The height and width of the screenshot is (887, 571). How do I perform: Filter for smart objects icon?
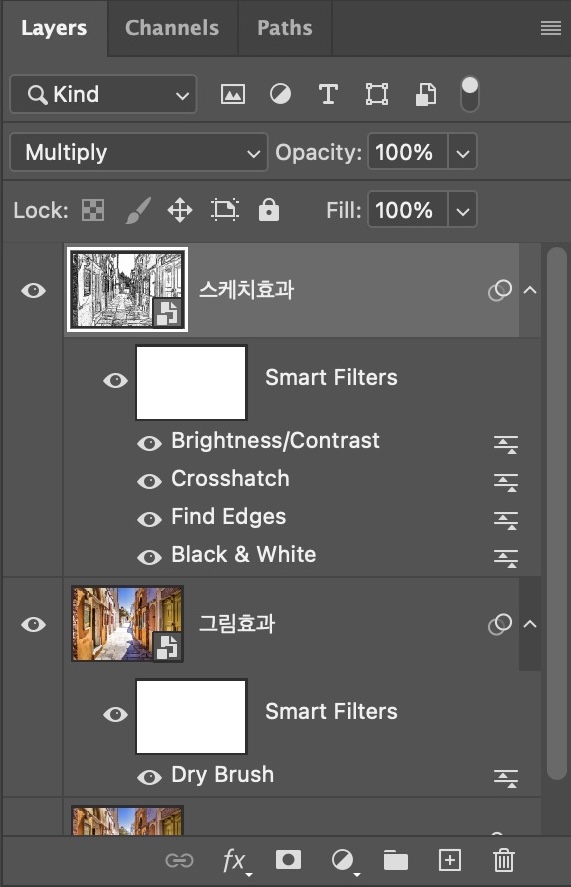tap(426, 94)
